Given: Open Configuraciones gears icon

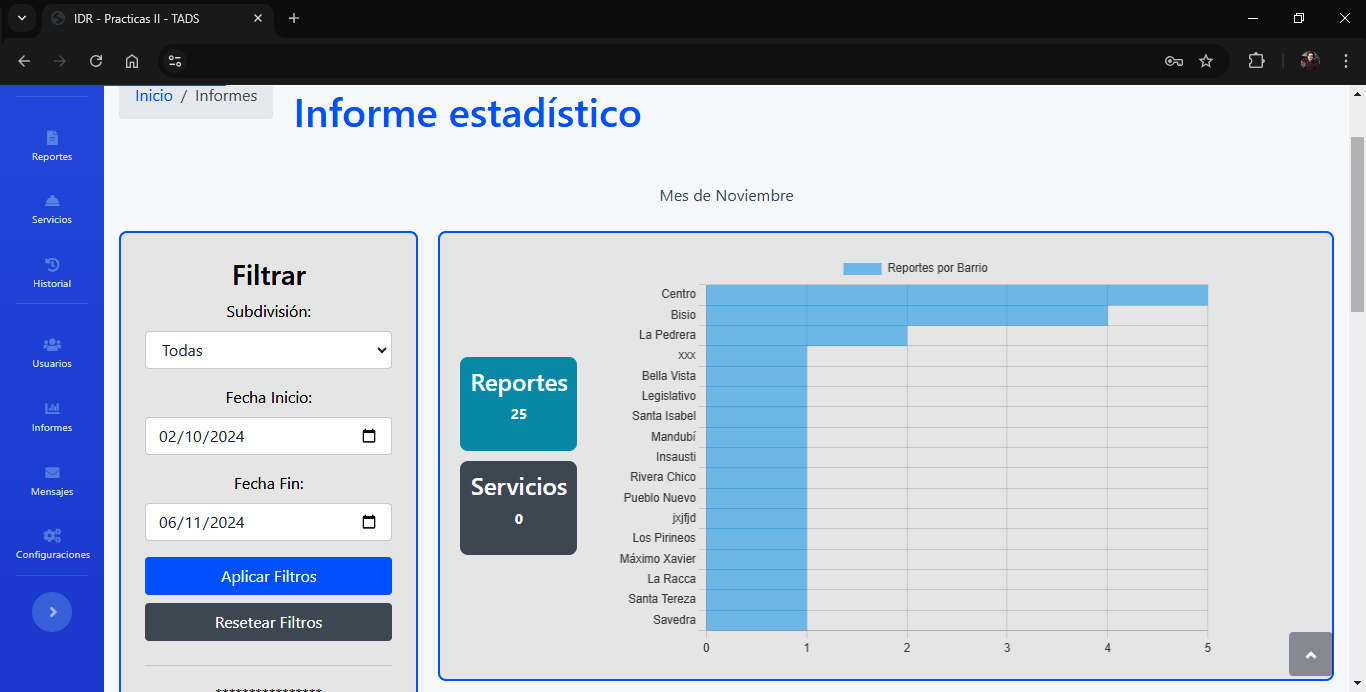Looking at the screenshot, I should [52, 536].
